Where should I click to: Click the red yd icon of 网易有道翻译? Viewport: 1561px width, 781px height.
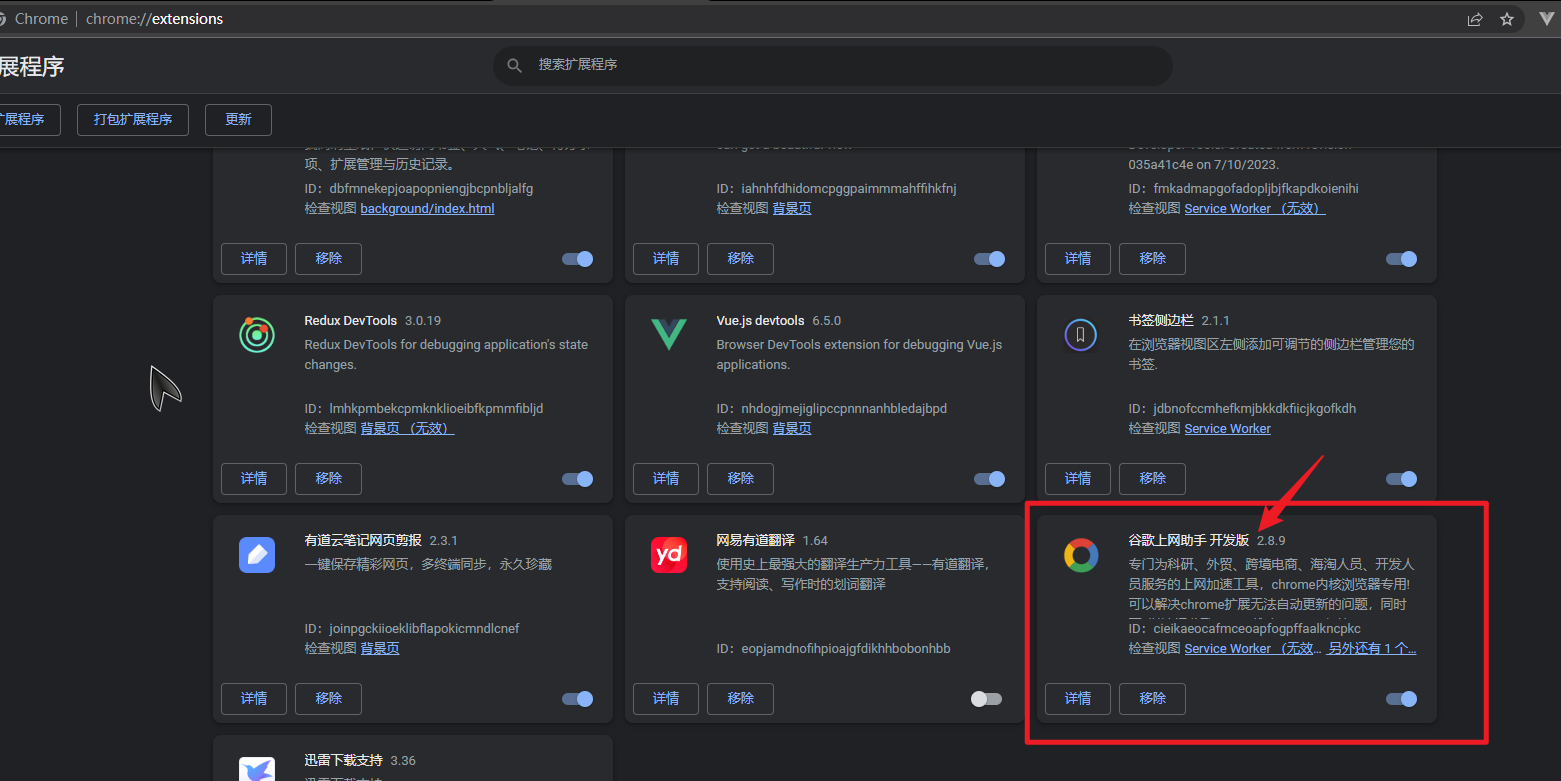coord(669,555)
